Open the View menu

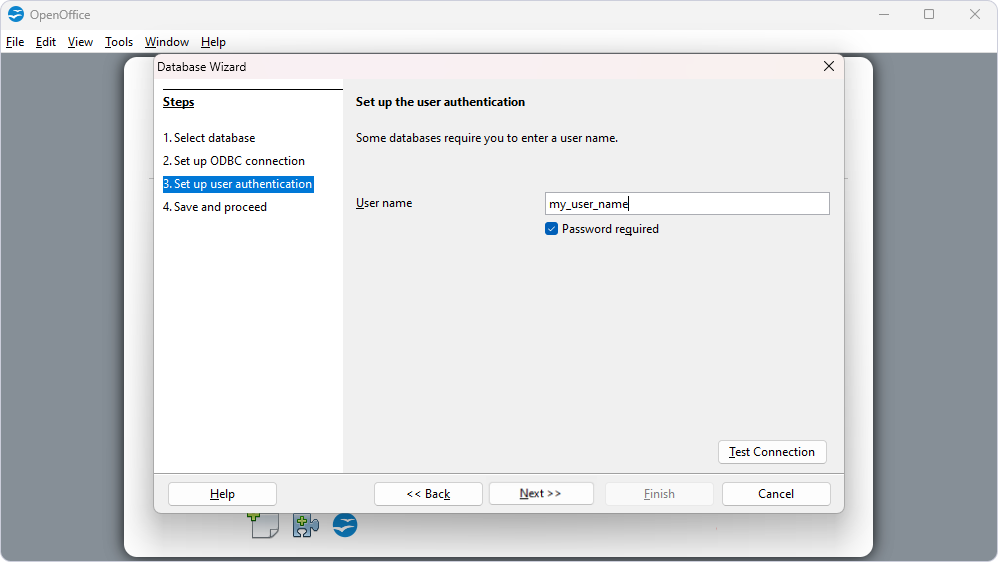tap(80, 42)
